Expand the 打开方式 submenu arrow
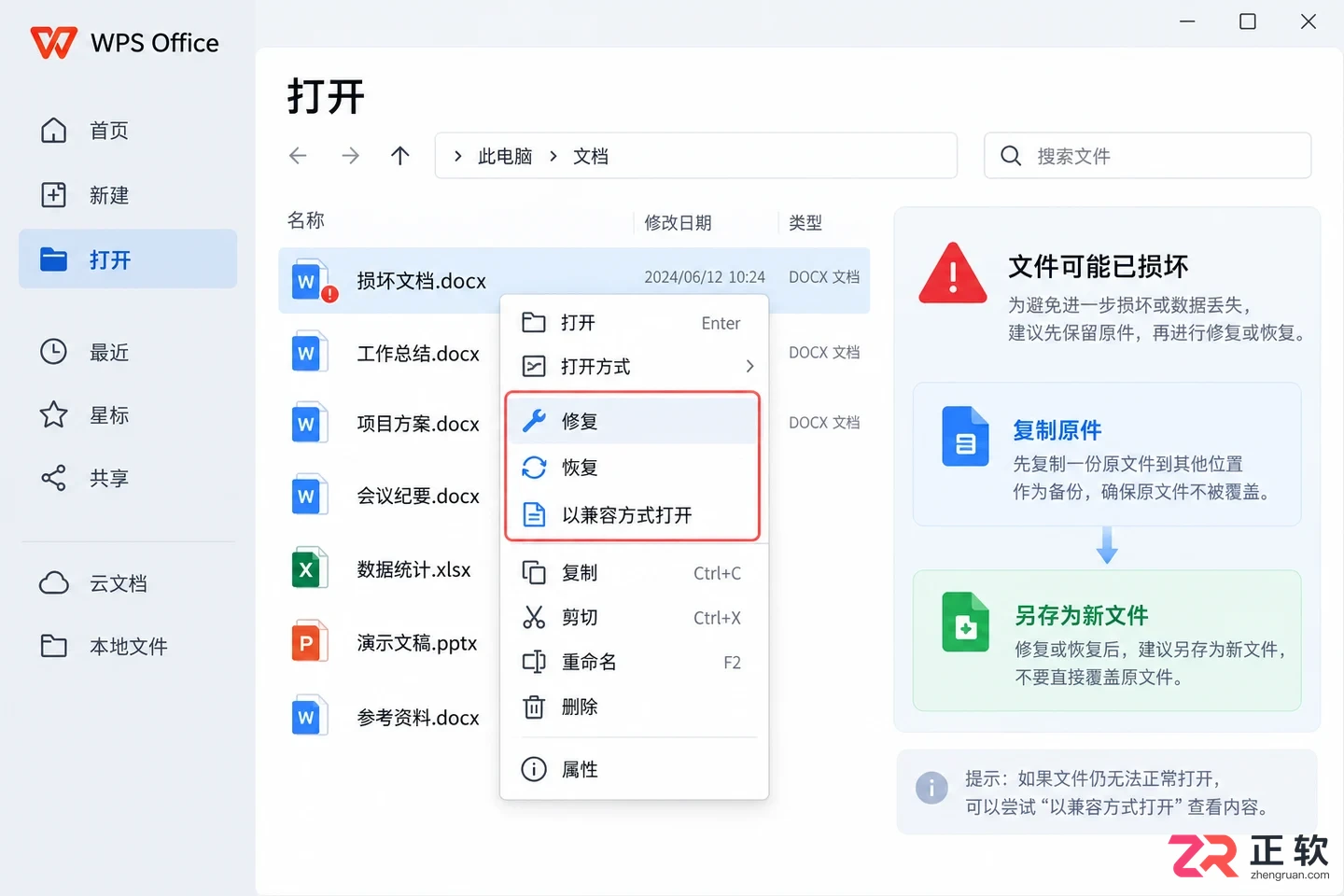This screenshot has height=896, width=1344. pyautogui.click(x=749, y=366)
